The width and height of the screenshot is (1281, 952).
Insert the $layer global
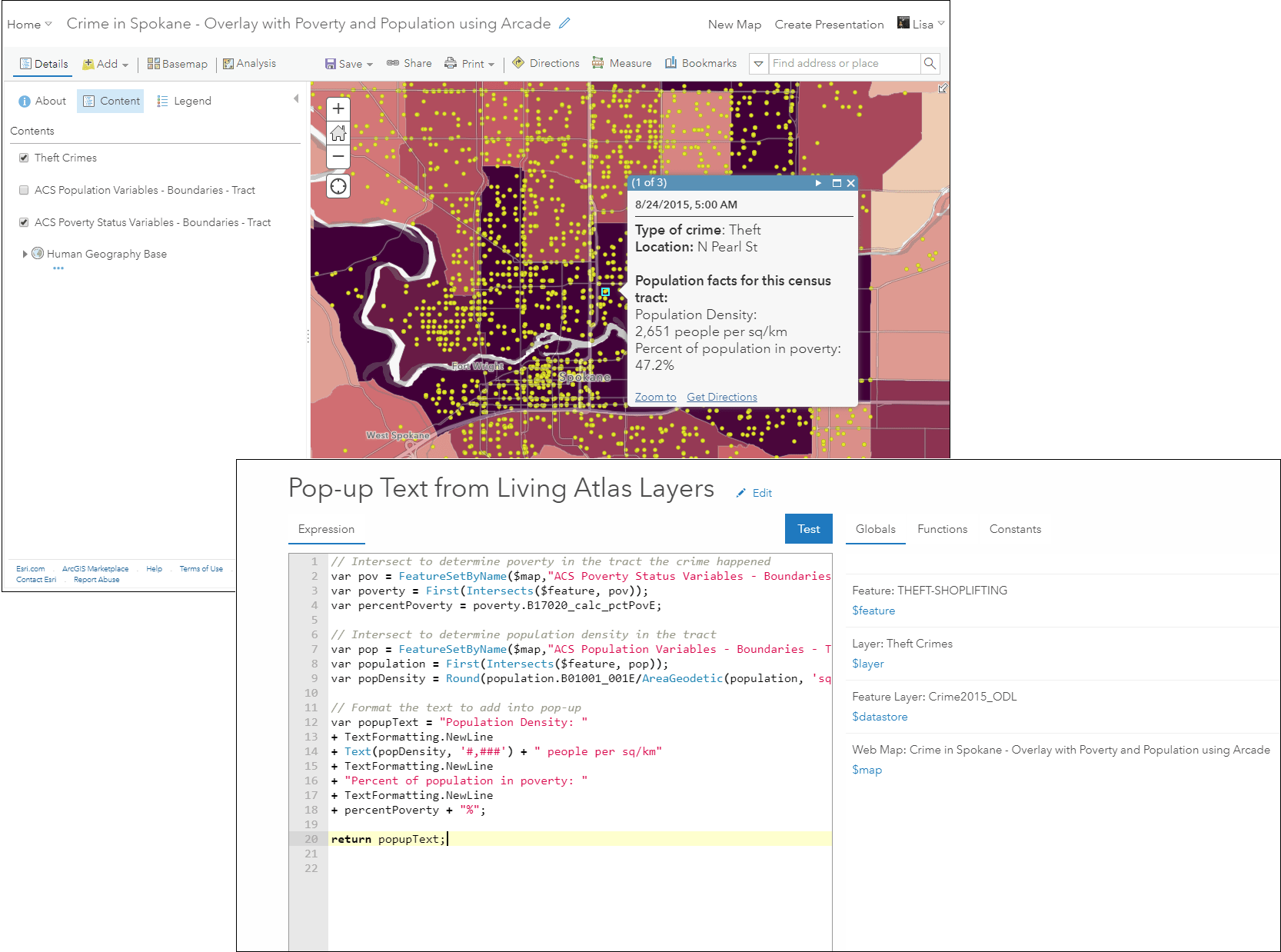[x=868, y=664]
